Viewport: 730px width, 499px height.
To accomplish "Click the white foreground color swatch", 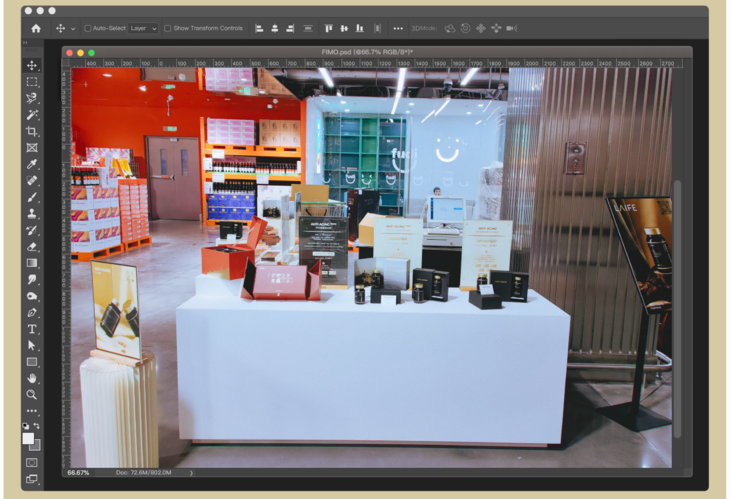I will click(29, 438).
